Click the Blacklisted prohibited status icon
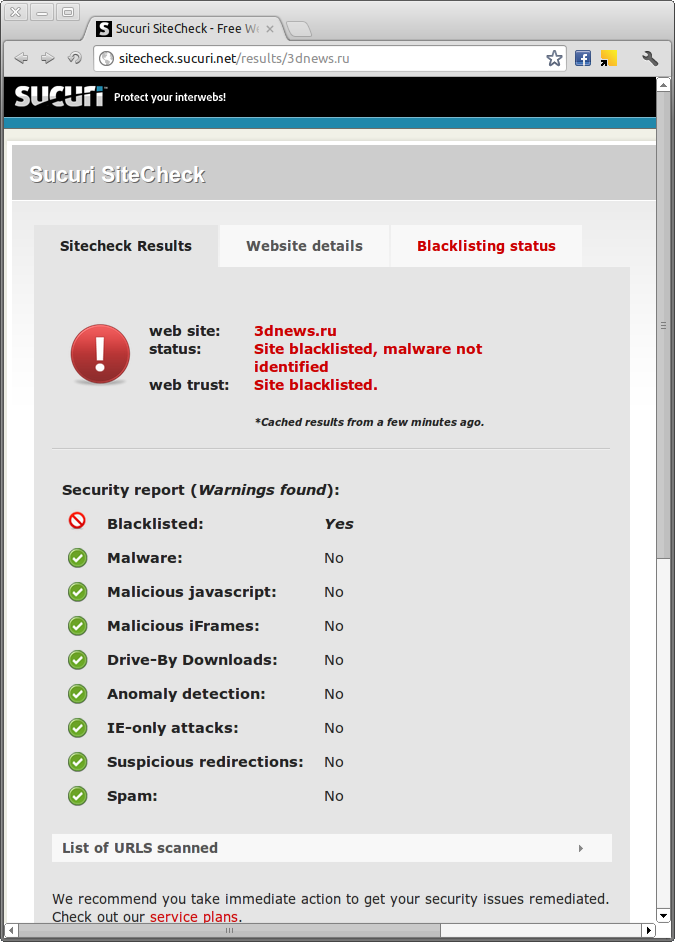 (x=77, y=520)
